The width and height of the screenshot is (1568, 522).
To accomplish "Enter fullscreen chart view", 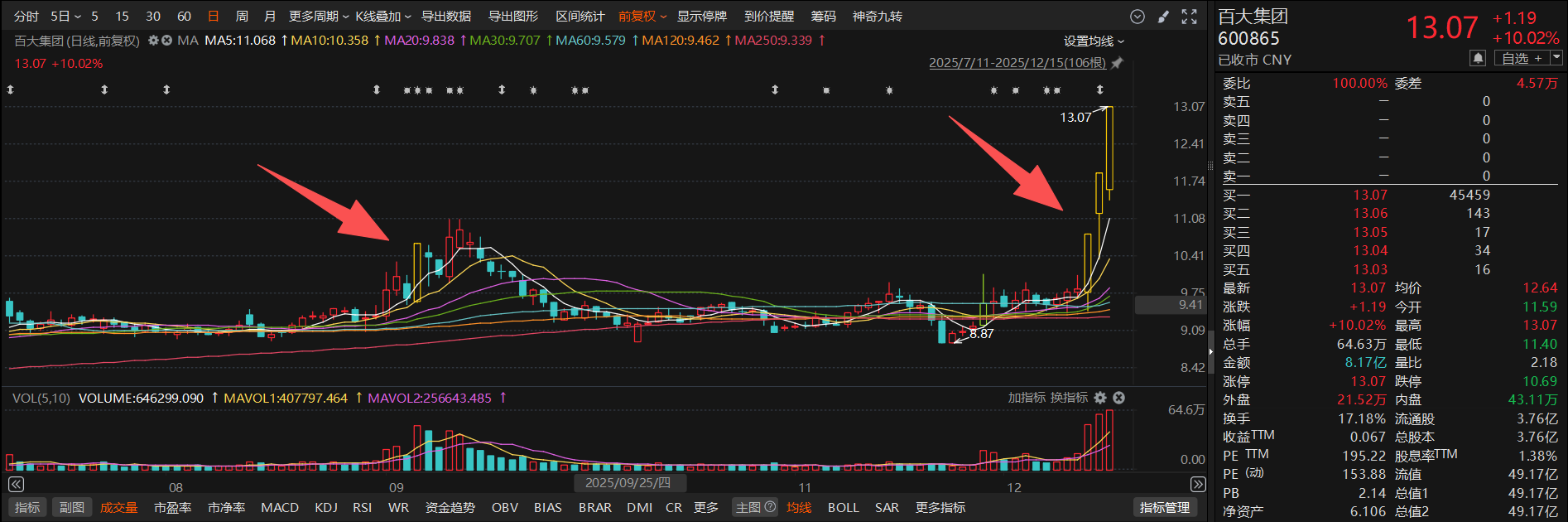I will coord(1190,17).
